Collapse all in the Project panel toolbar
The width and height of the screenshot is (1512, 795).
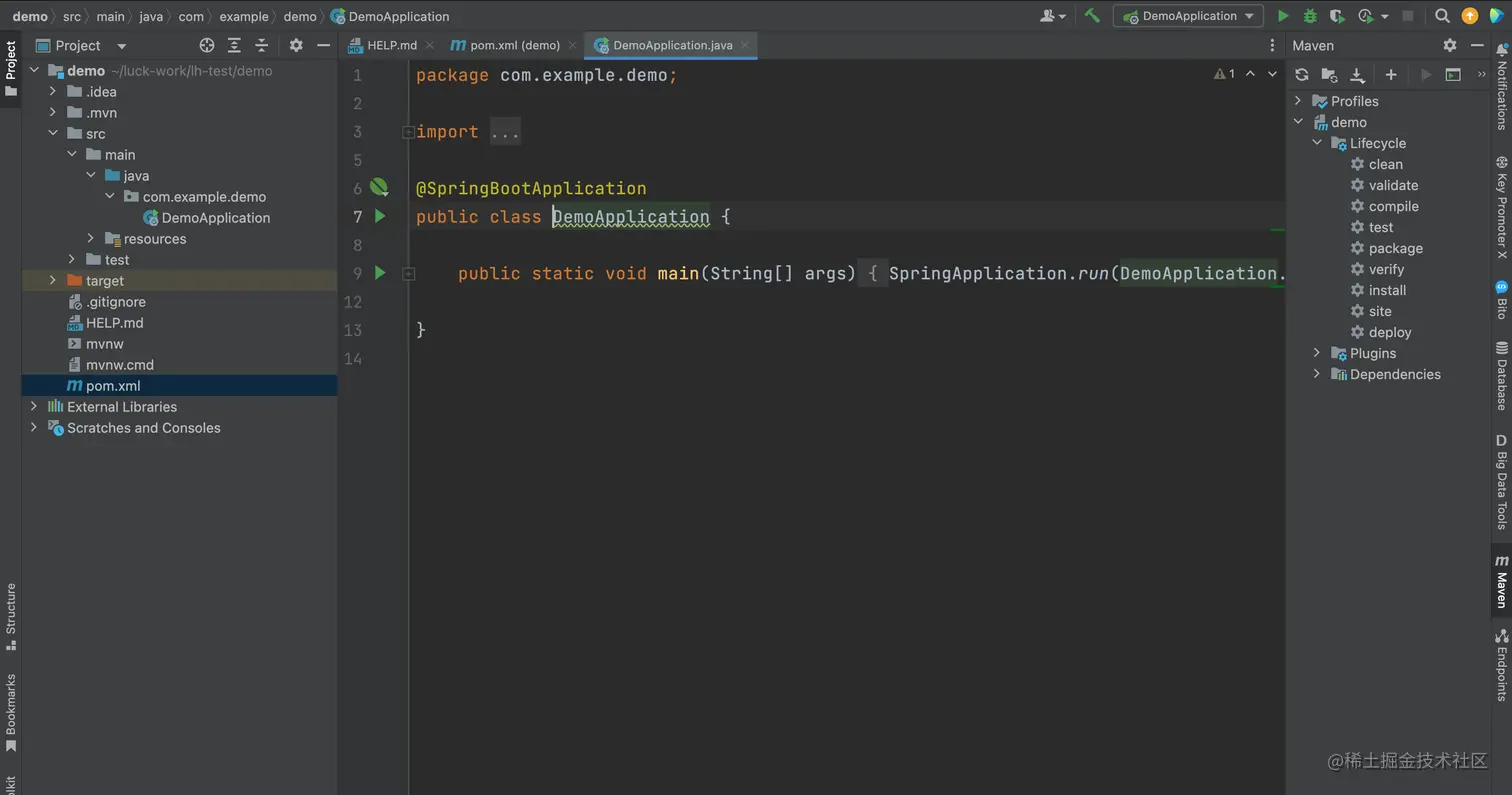coord(262,45)
